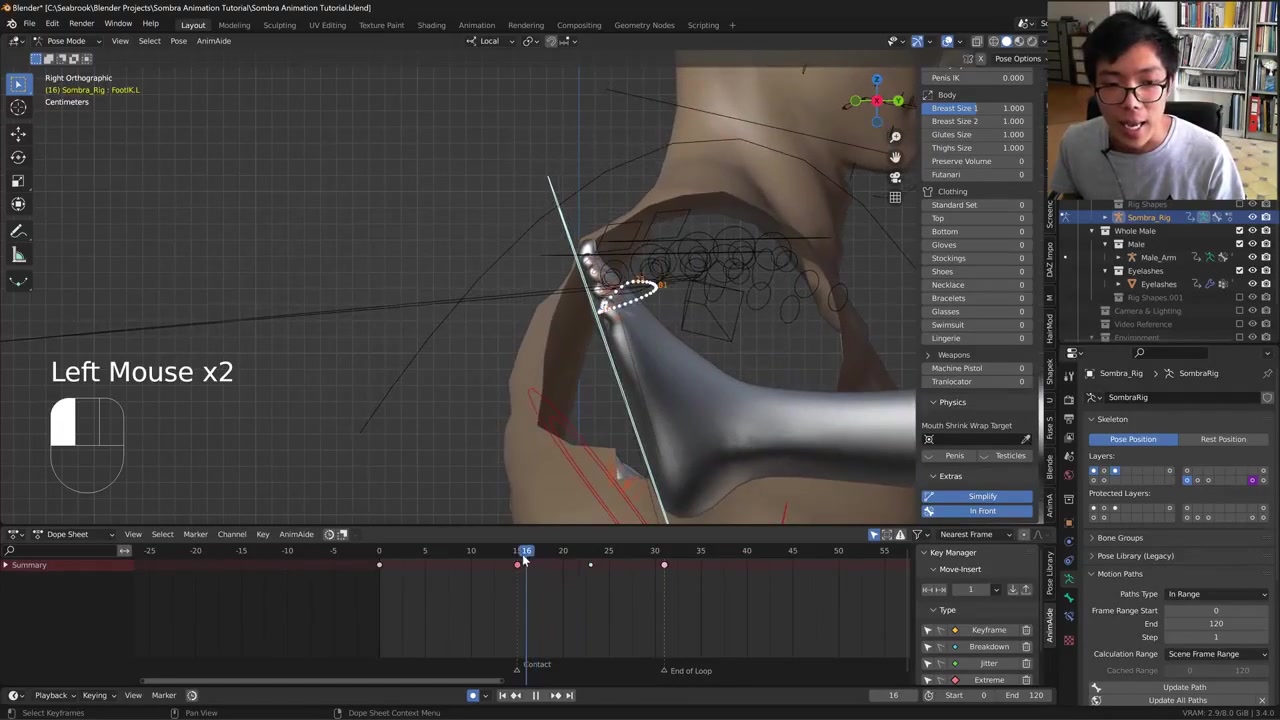The height and width of the screenshot is (720, 1280).
Task: Select the Scale tool in left toolbar
Action: 18,181
